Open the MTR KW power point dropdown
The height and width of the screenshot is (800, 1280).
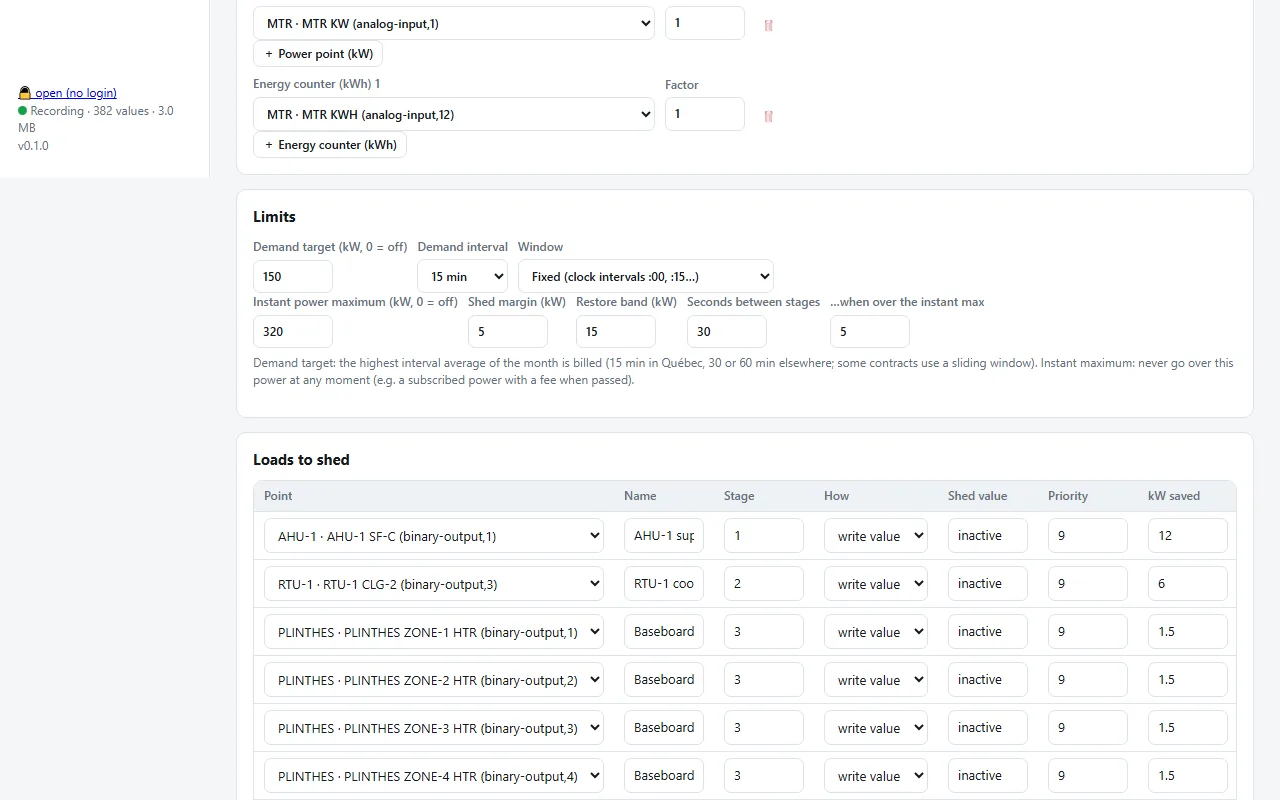[454, 23]
